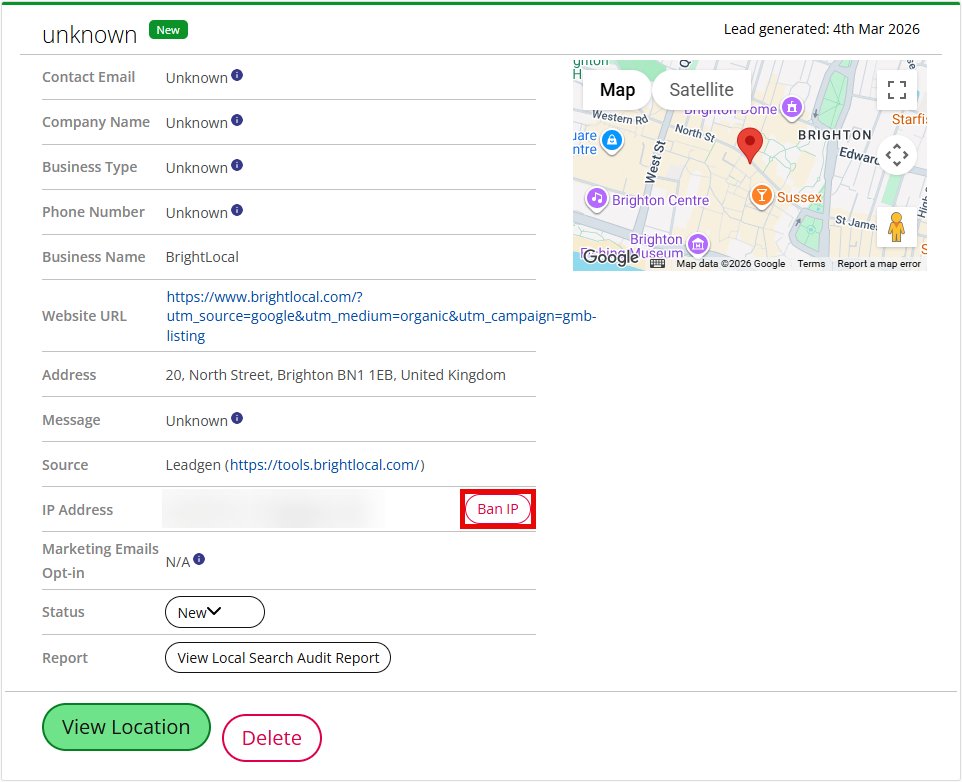The width and height of the screenshot is (962, 782).
Task: Click the Brighton Centre music marker
Action: 596,199
